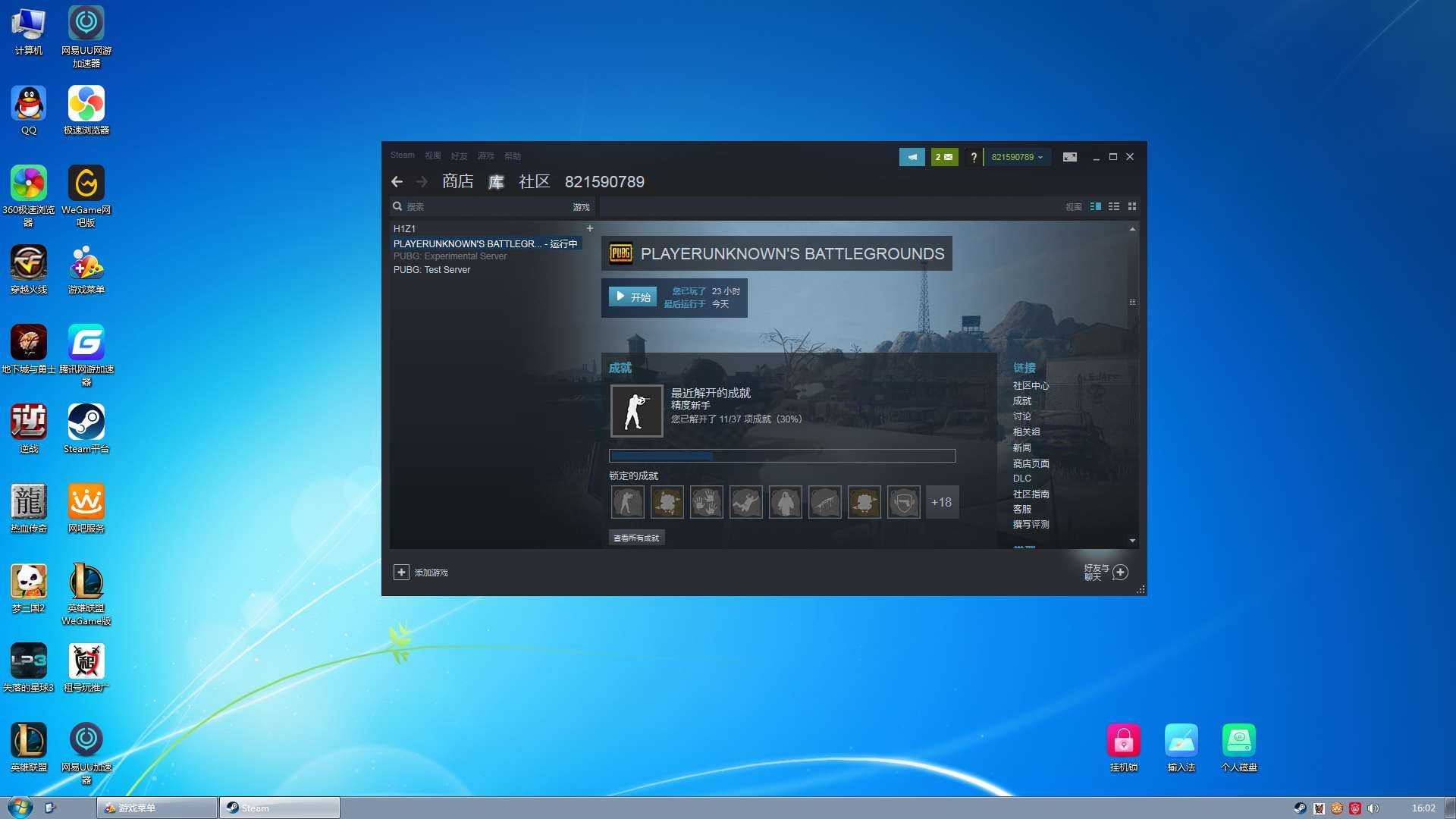Open the QQ desktop icon
This screenshot has width=1456, height=819.
point(29,110)
